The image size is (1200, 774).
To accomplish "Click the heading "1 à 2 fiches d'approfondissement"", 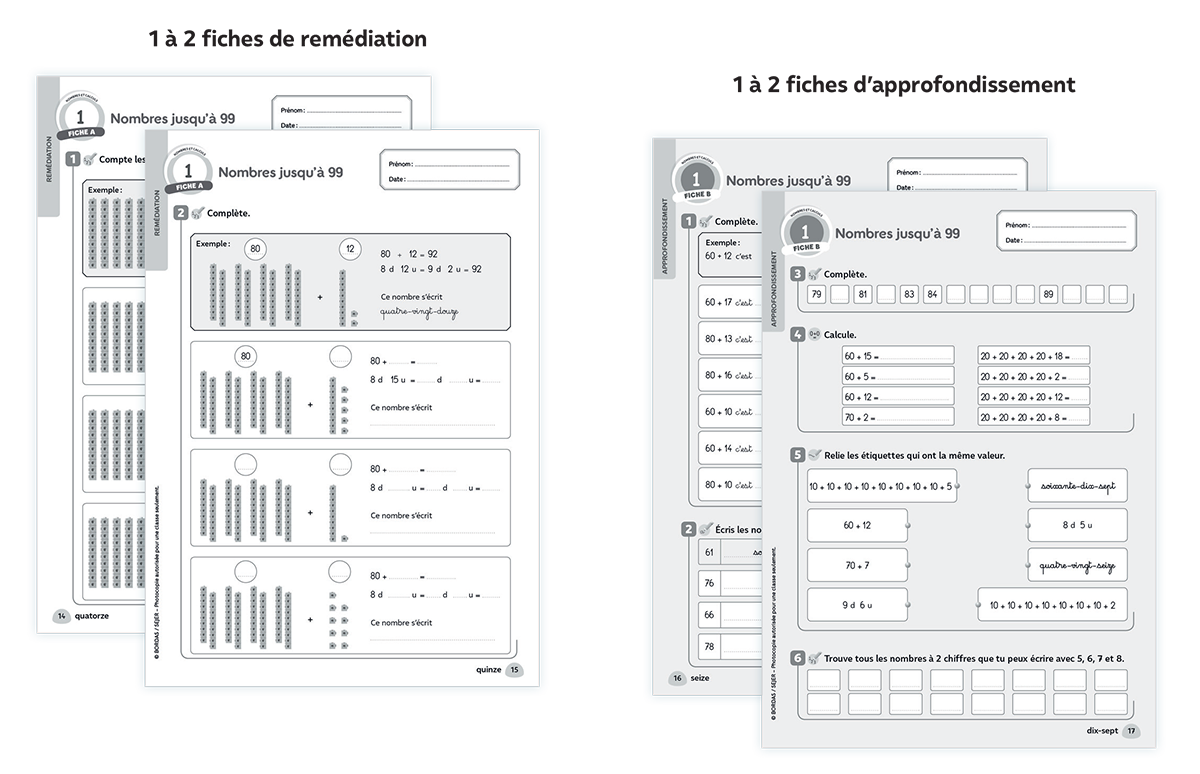I will coord(904,85).
